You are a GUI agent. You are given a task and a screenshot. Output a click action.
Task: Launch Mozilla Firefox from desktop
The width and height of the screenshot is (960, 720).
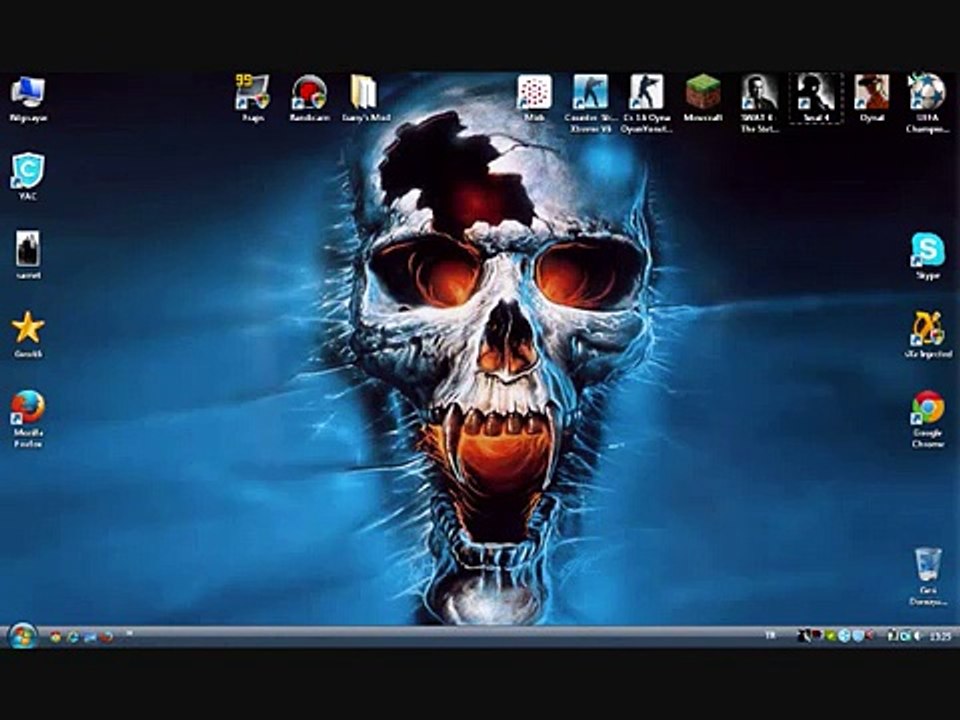[28, 419]
